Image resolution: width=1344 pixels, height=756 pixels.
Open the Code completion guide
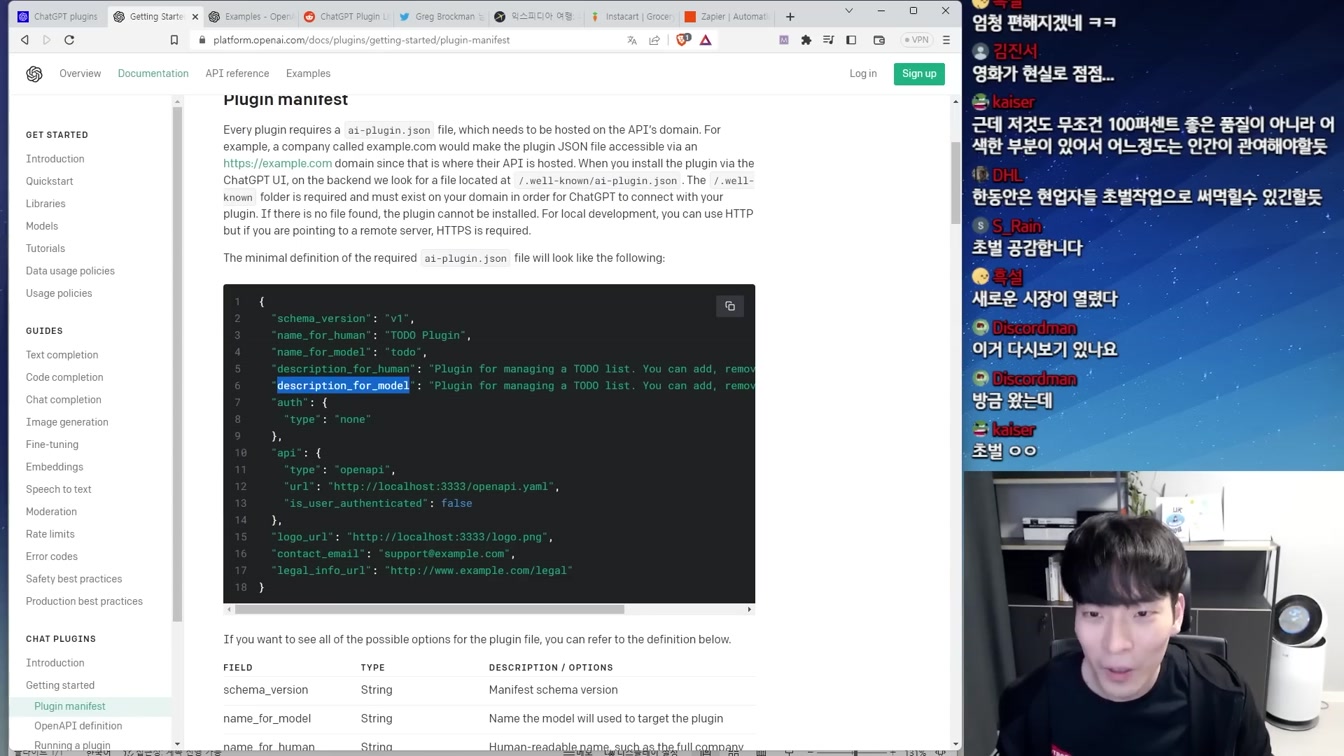pyautogui.click(x=64, y=377)
